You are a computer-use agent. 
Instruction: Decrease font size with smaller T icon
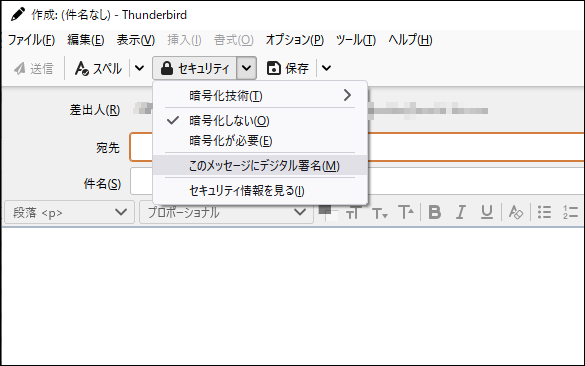tap(380, 213)
